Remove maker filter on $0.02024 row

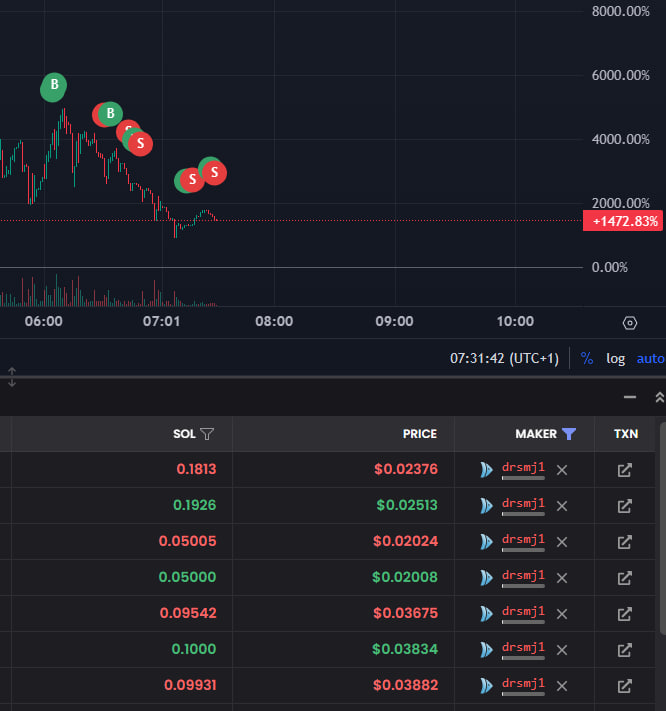coord(562,542)
